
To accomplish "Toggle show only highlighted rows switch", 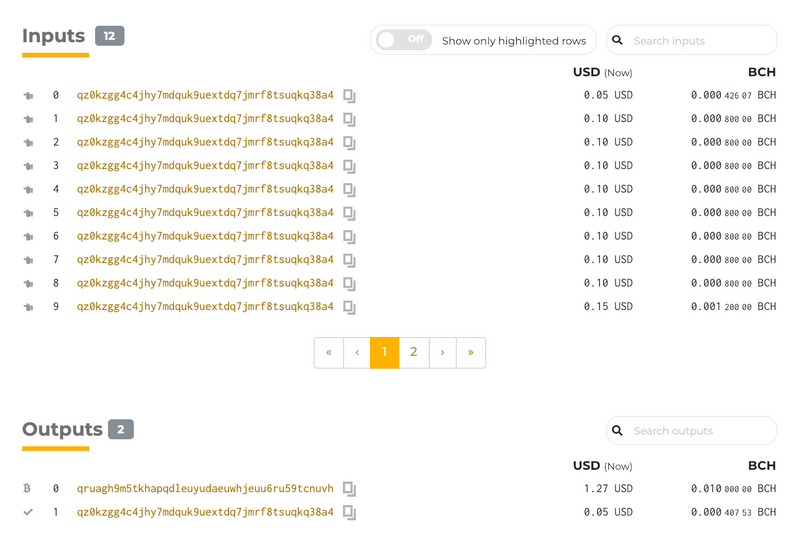I will coord(402,40).
